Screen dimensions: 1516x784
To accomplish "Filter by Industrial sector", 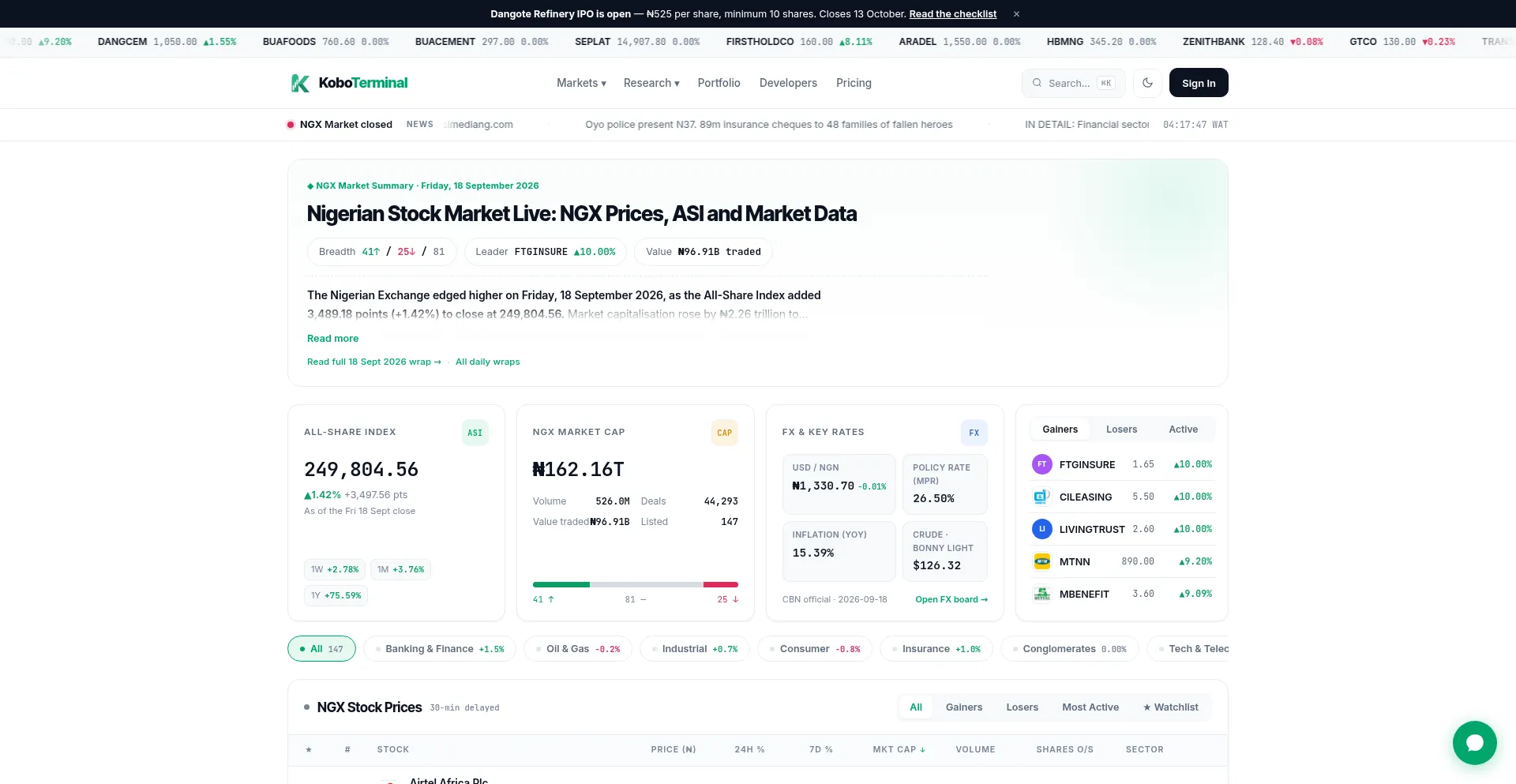I will pos(694,649).
